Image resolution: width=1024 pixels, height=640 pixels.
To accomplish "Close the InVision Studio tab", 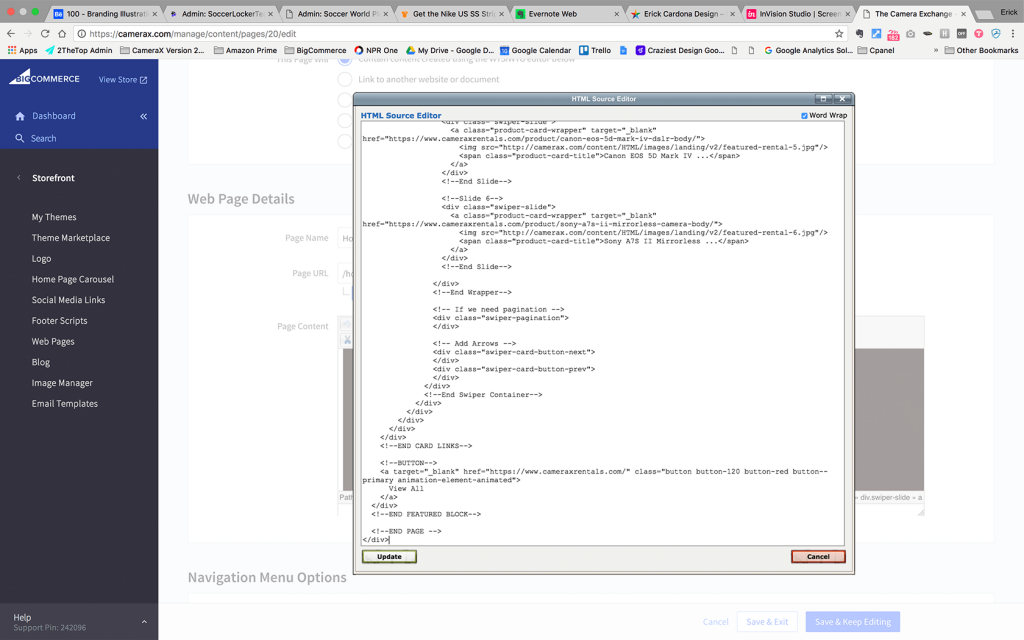I will click(848, 14).
